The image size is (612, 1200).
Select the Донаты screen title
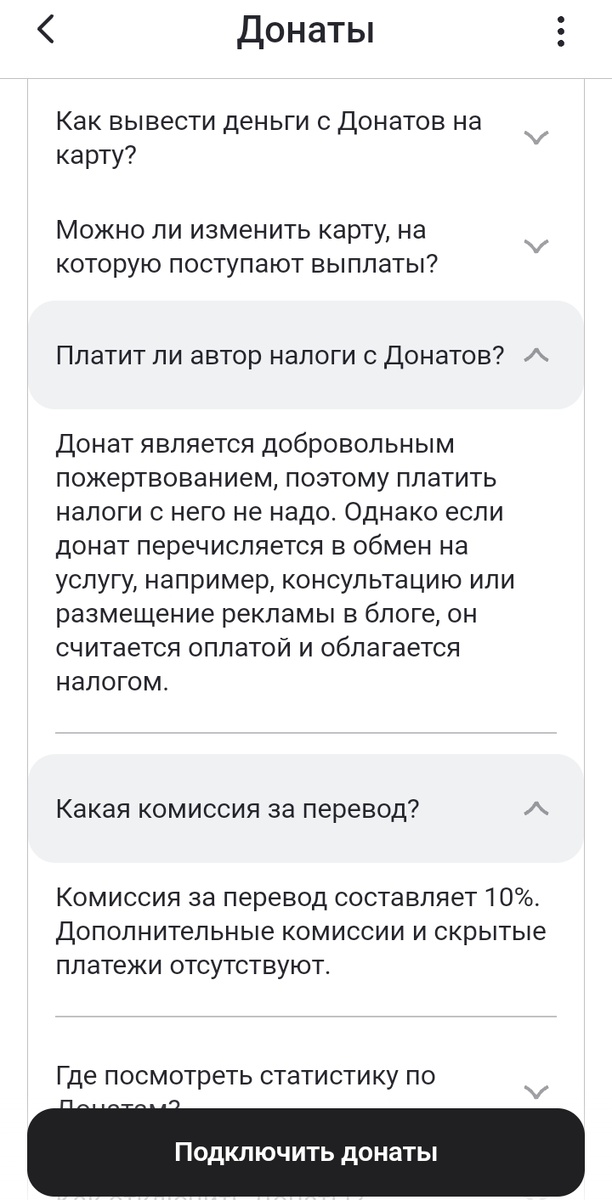point(306,28)
